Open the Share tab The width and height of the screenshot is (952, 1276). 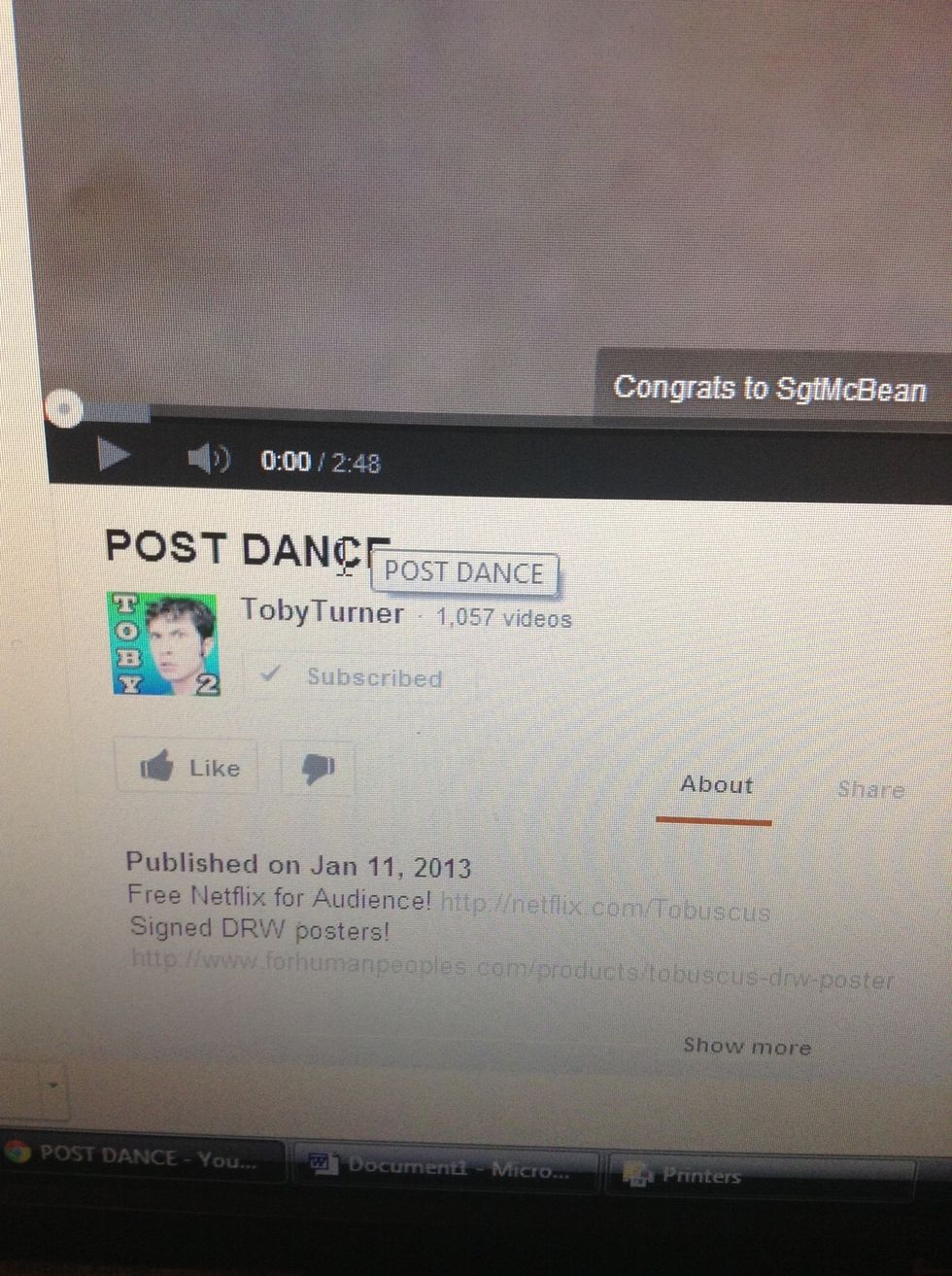point(870,789)
